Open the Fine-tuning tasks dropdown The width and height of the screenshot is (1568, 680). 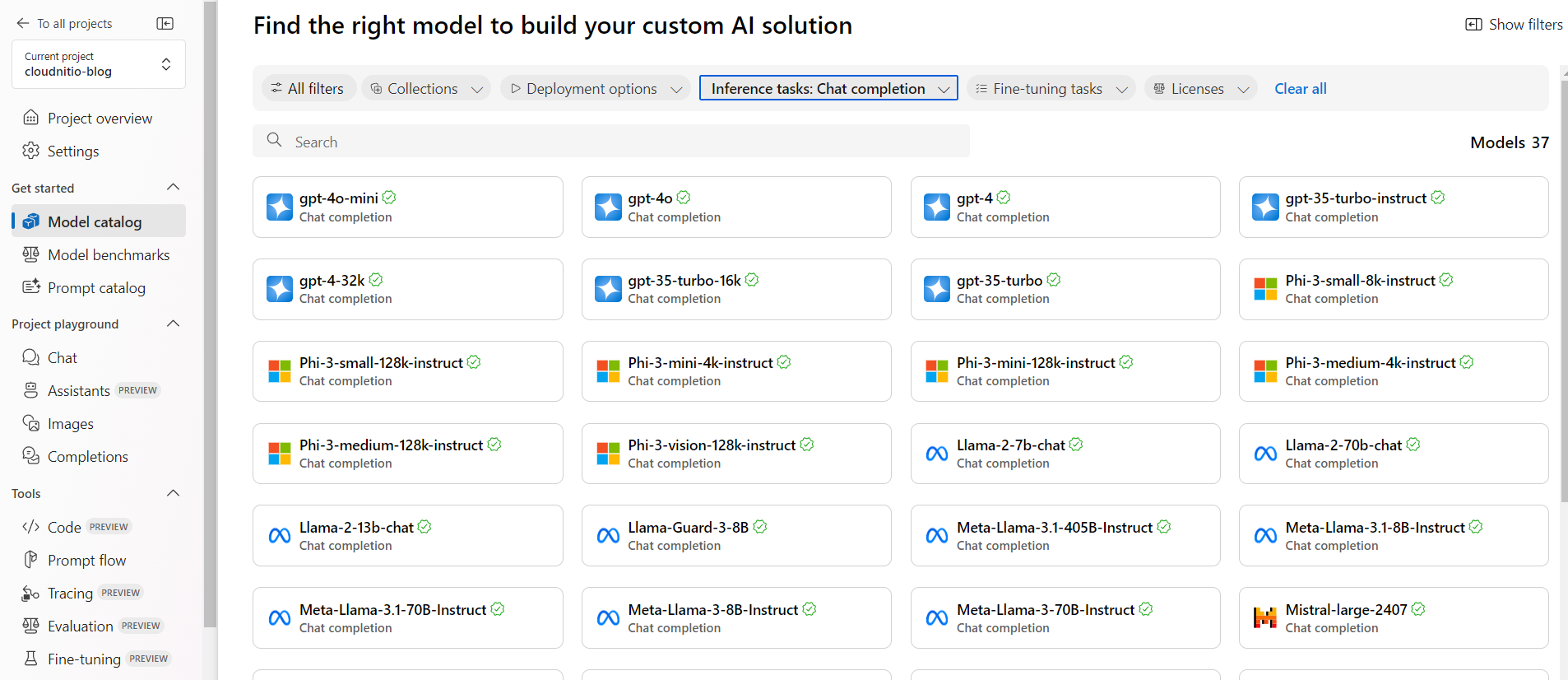point(1051,88)
